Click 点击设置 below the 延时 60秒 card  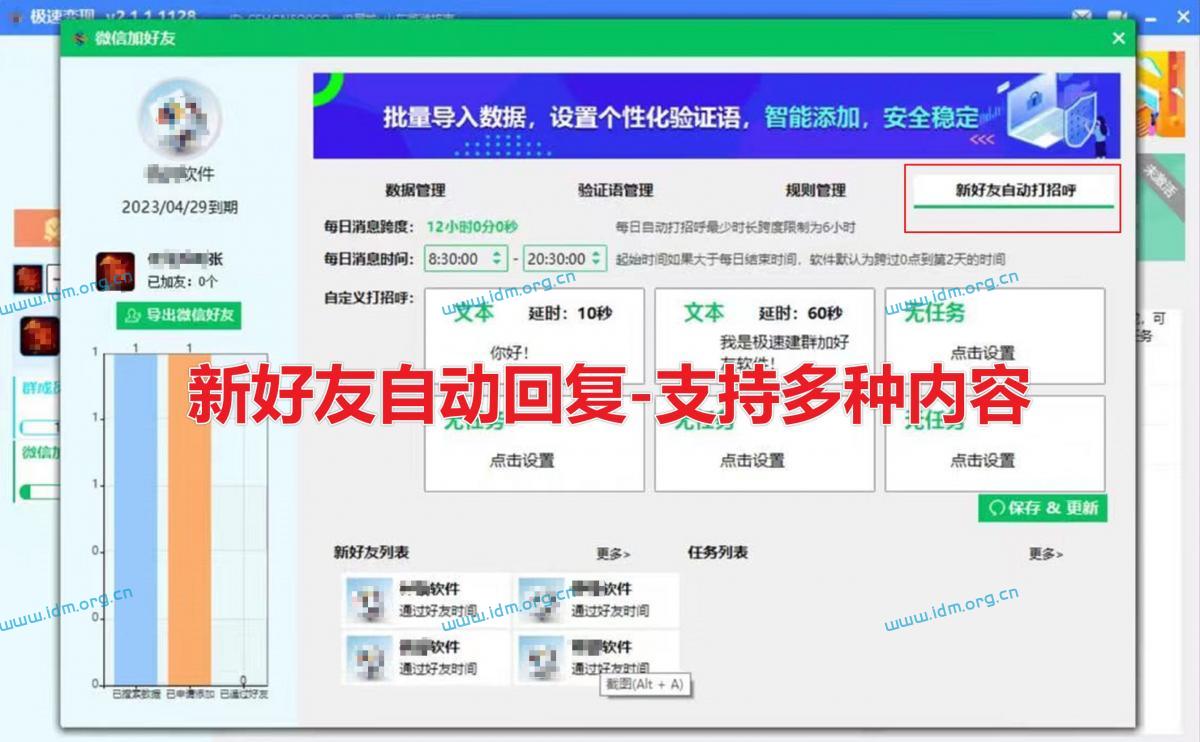pos(752,461)
